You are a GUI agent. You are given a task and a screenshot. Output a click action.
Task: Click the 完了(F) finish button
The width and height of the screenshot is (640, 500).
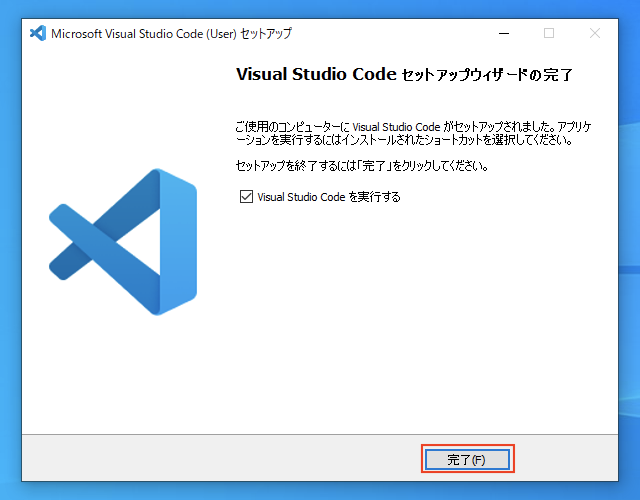[x=467, y=460]
